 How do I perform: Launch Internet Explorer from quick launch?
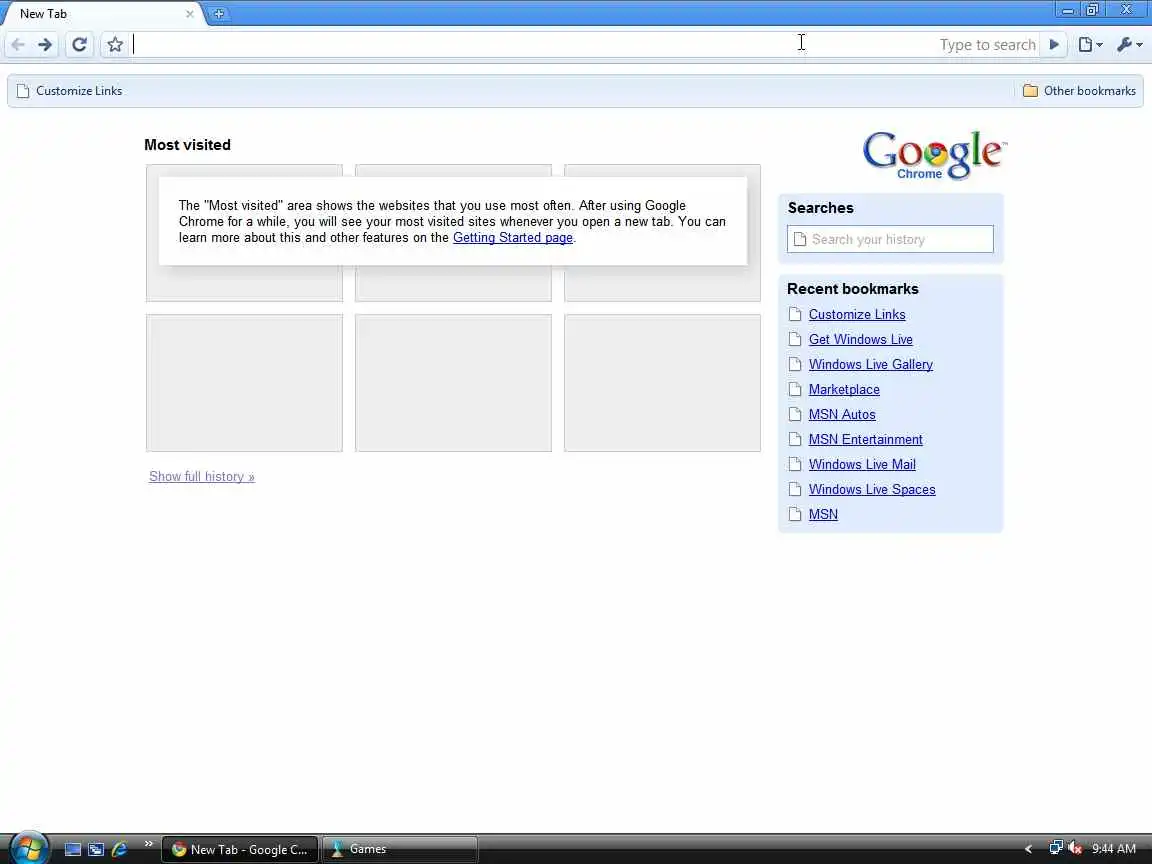point(119,849)
